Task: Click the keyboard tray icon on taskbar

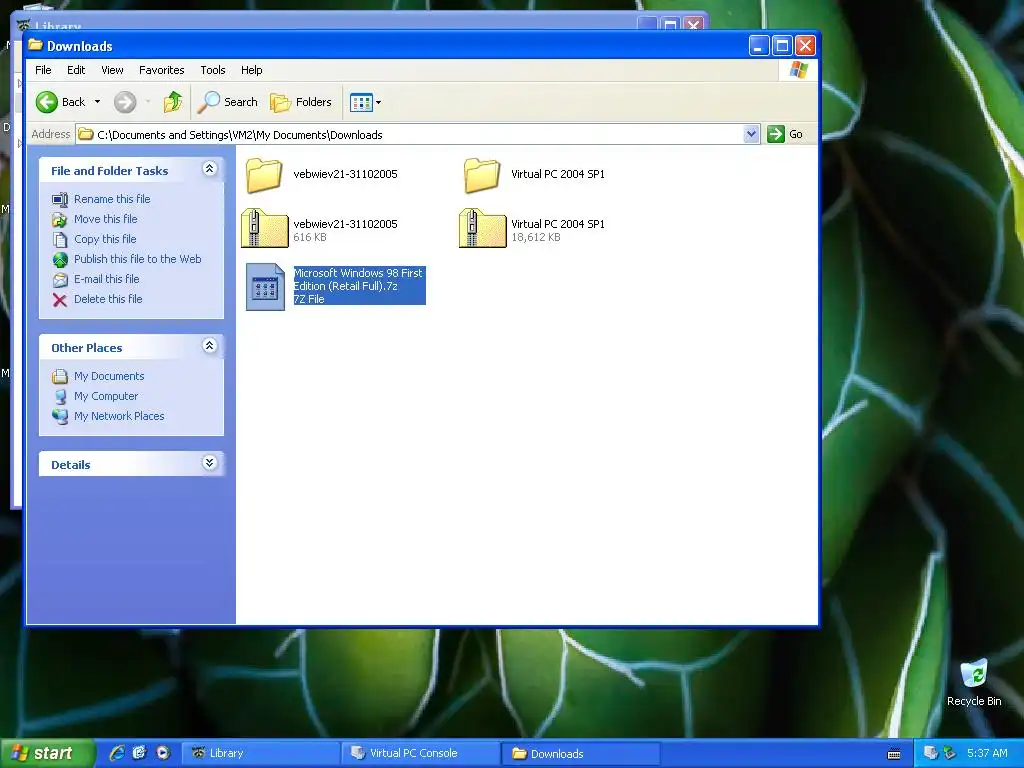Action: [x=894, y=754]
